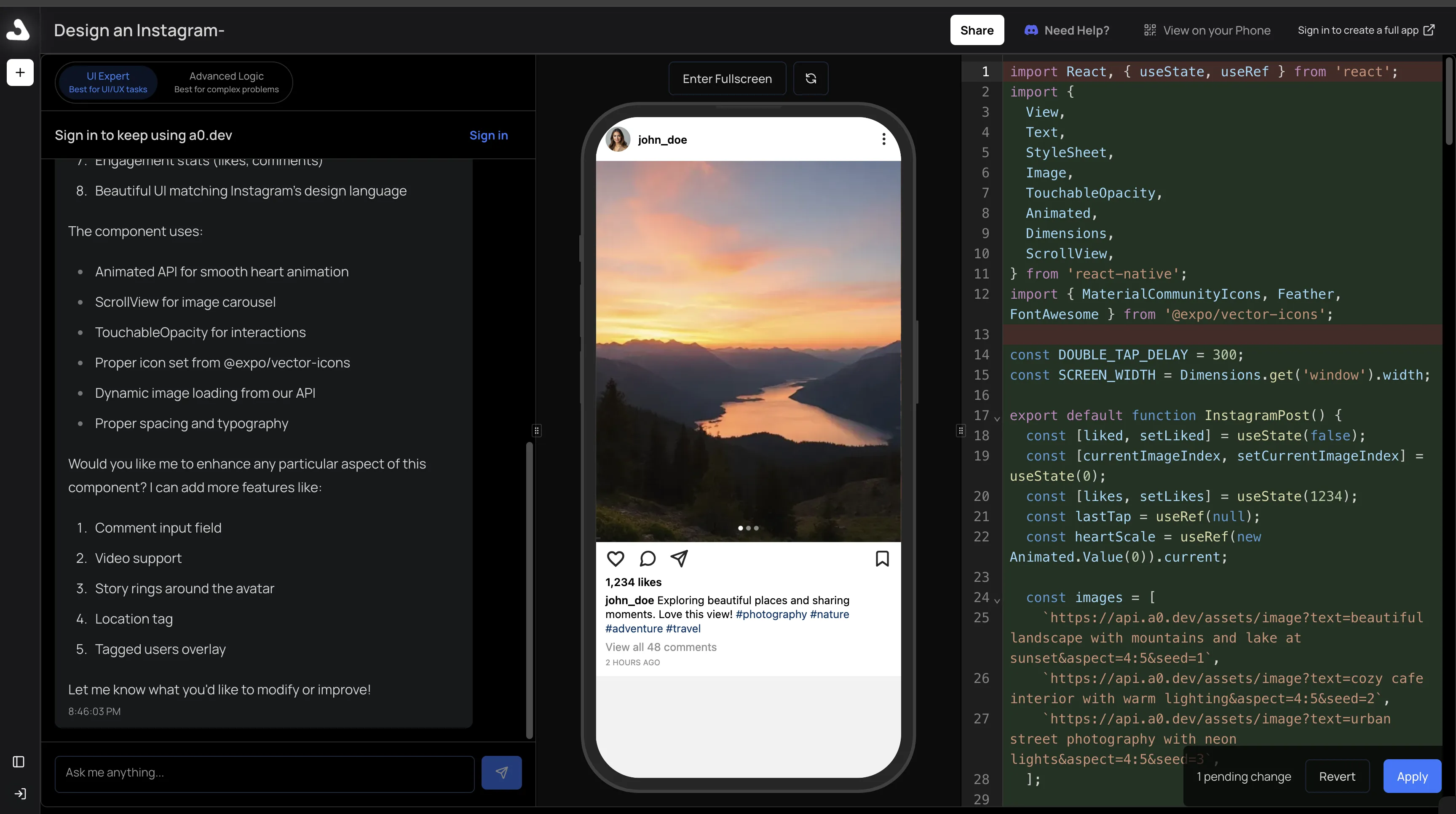This screenshot has height=814, width=1456.
Task: Collapse the images array at line 24
Action: pyautogui.click(x=997, y=600)
